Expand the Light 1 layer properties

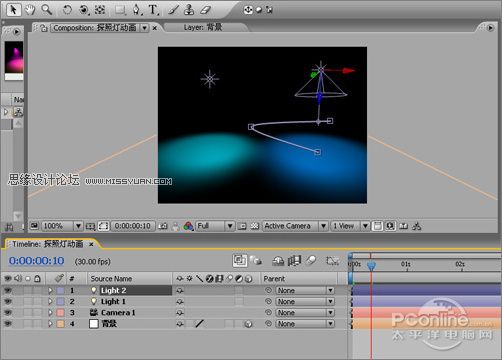click(50, 302)
